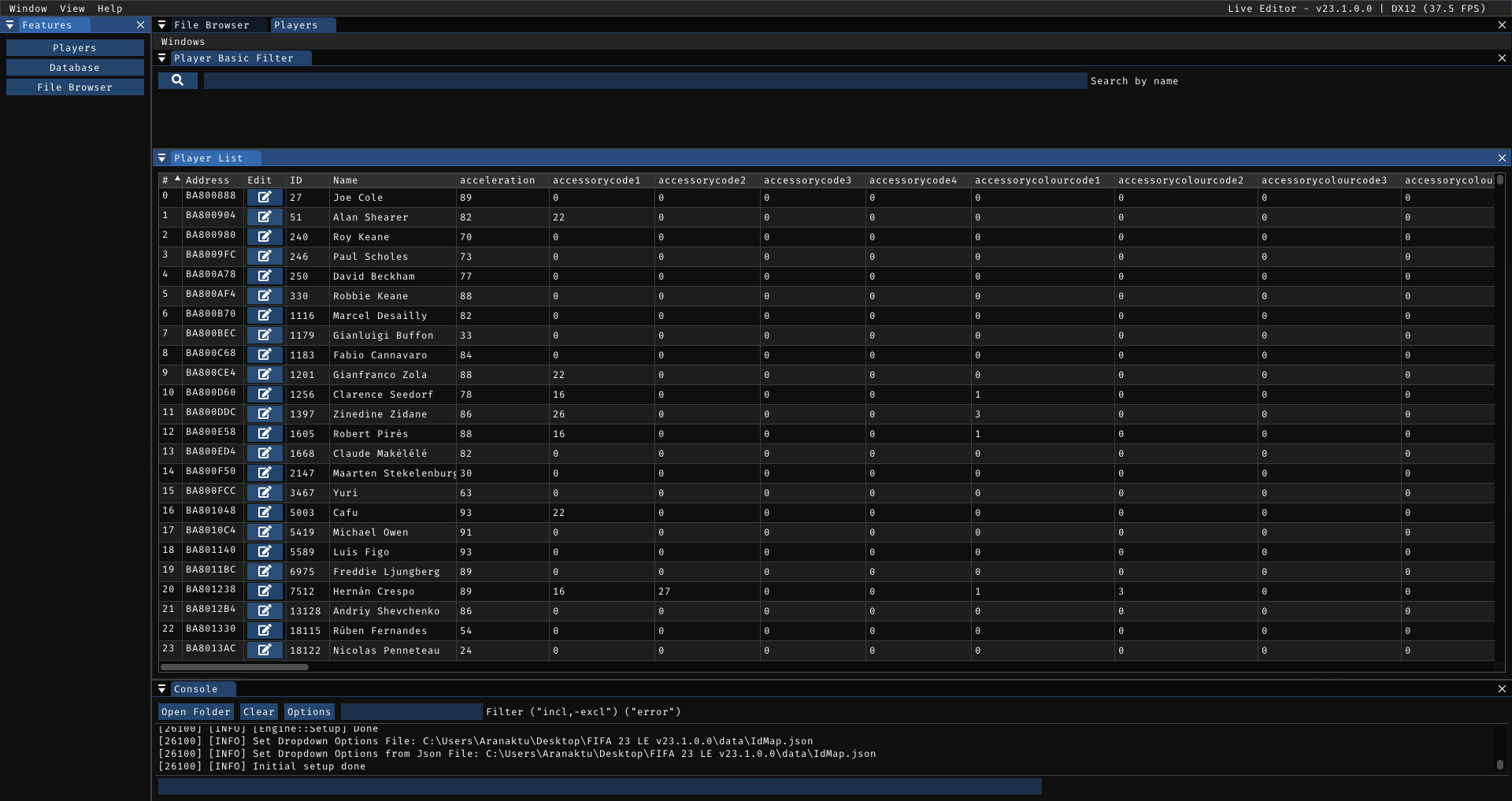Collapse the Features panel triangle
Image resolution: width=1512 pixels, height=801 pixels.
click(9, 25)
